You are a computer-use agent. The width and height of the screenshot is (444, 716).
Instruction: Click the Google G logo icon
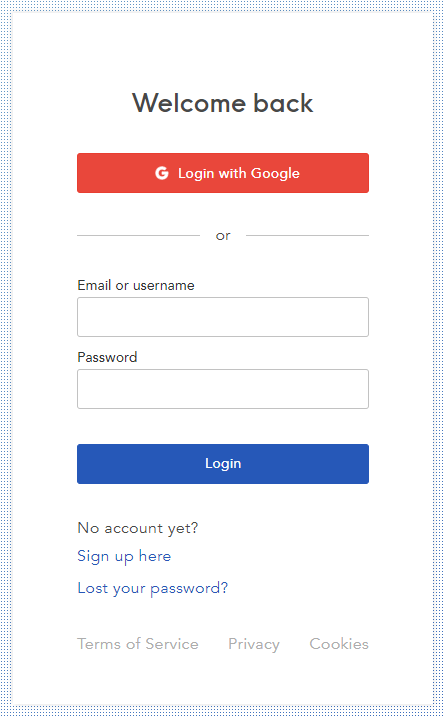click(x=162, y=173)
